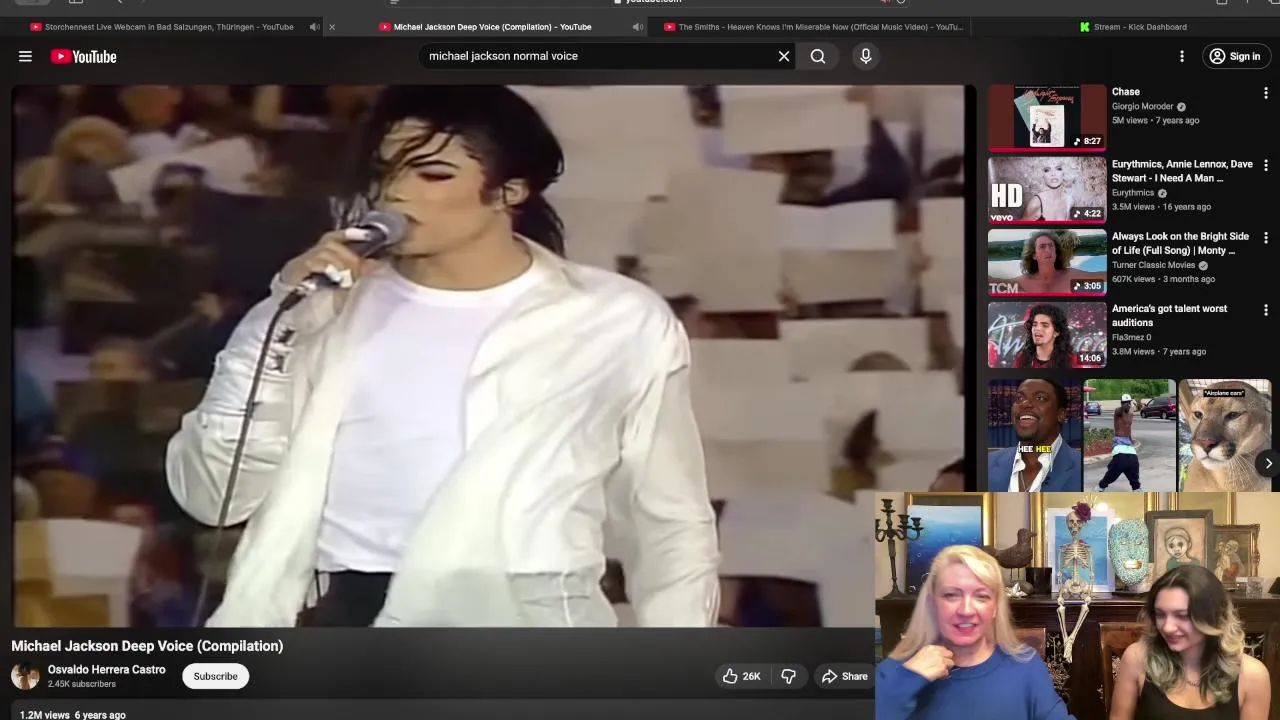Click the Sign in button
Screen dimensions: 1280x720
point(1235,57)
